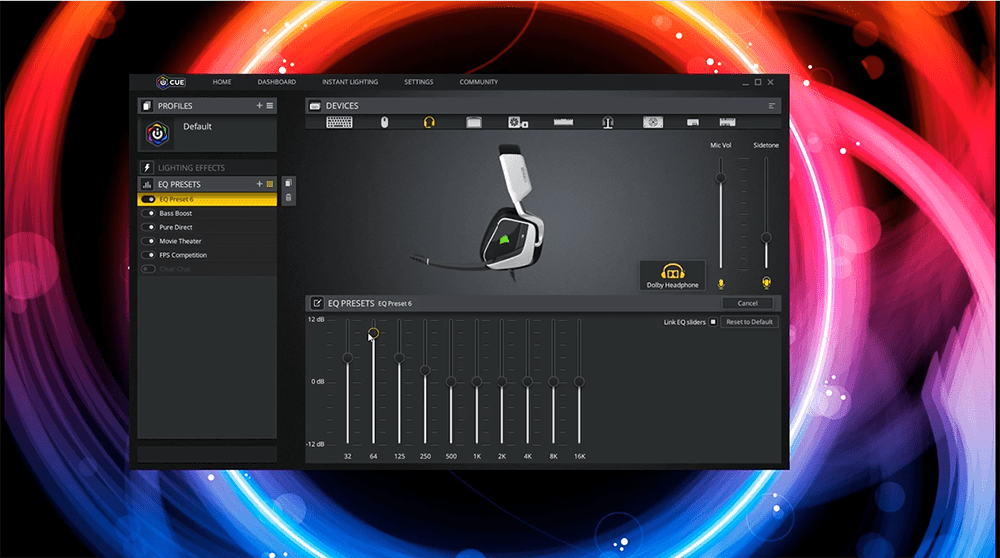This screenshot has height=558, width=1000.
Task: Copy the selected EQ preset
Action: (288, 183)
